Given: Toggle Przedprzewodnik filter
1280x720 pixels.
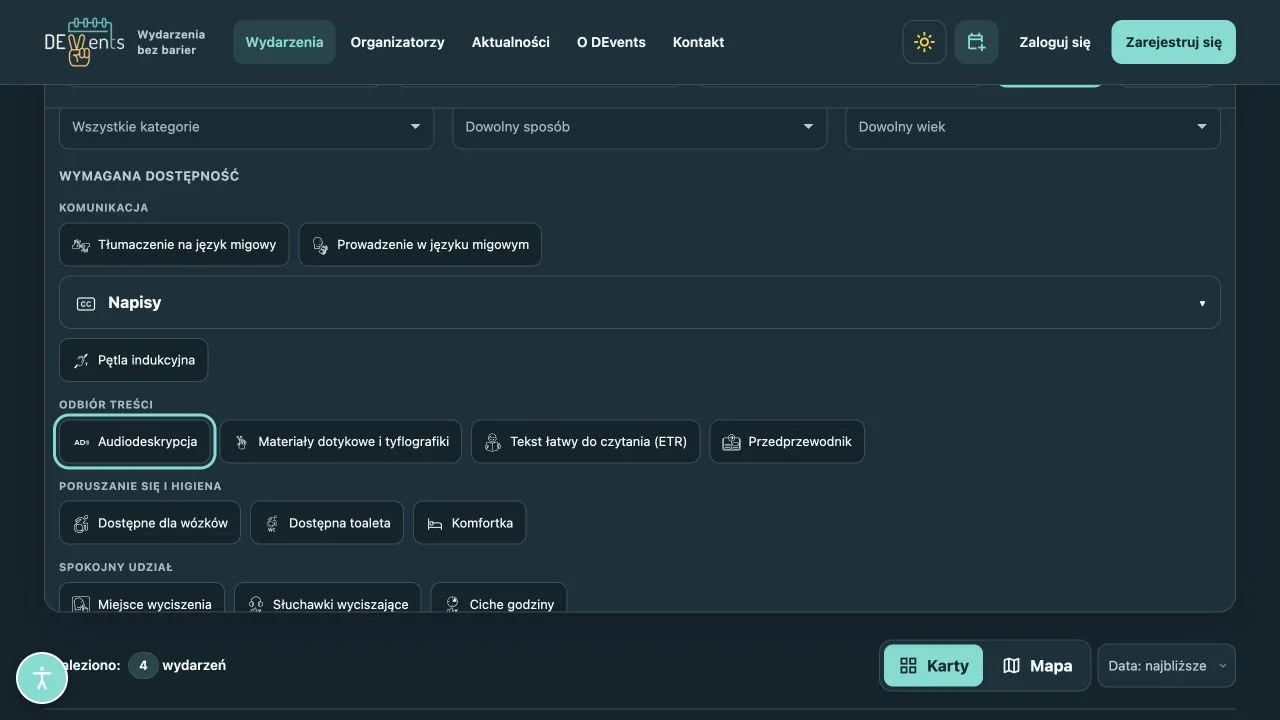Looking at the screenshot, I should point(787,441).
